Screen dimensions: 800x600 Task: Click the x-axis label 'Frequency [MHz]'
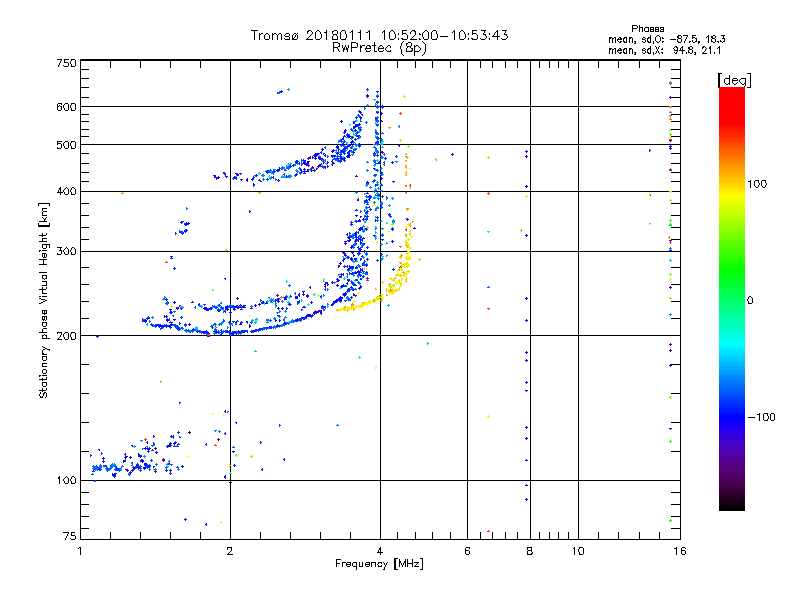click(x=379, y=564)
